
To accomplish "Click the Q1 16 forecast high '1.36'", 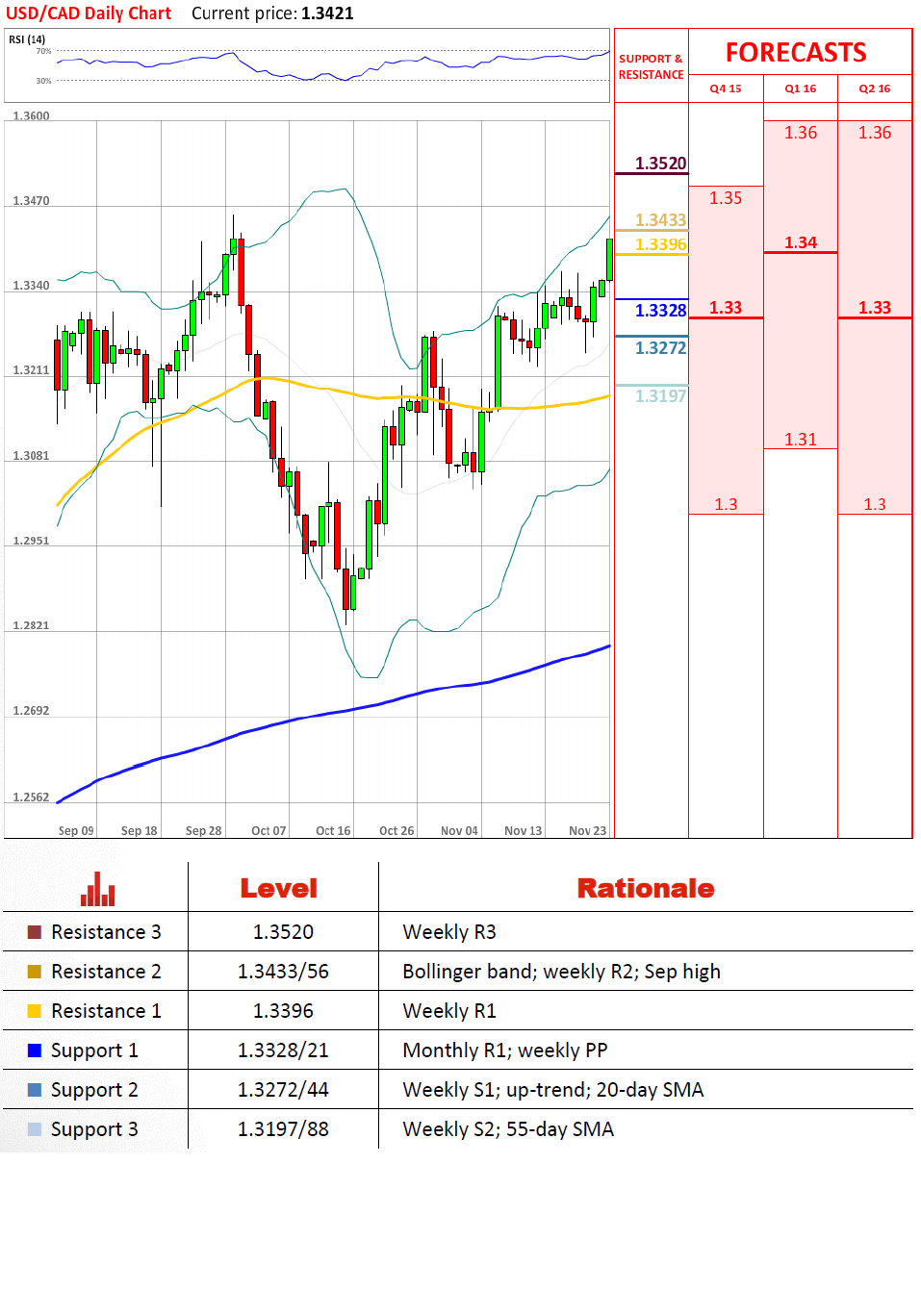I will tap(801, 133).
